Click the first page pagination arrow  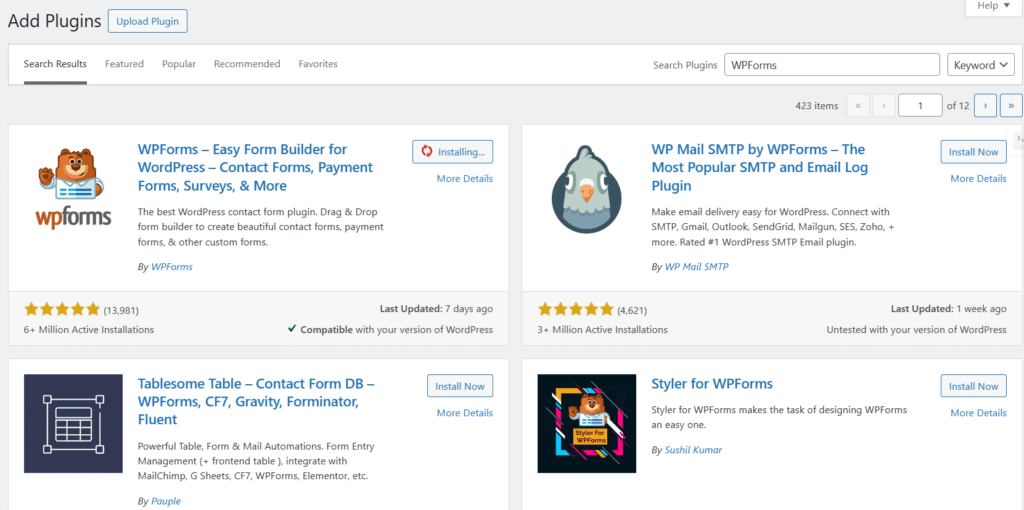coord(857,105)
